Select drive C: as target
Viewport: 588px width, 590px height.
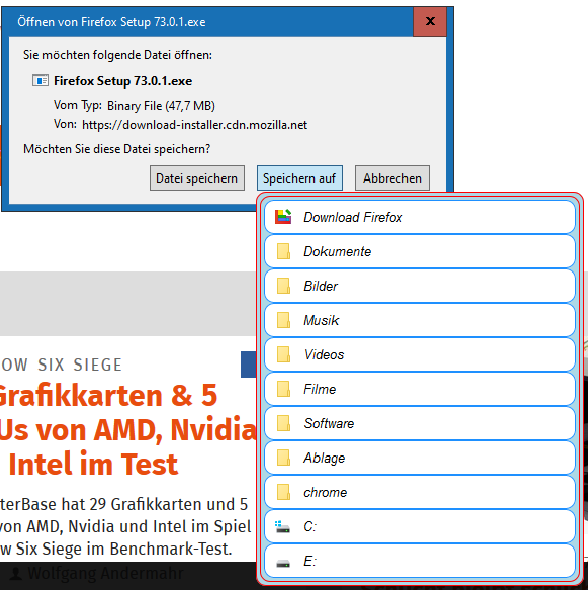(420, 526)
